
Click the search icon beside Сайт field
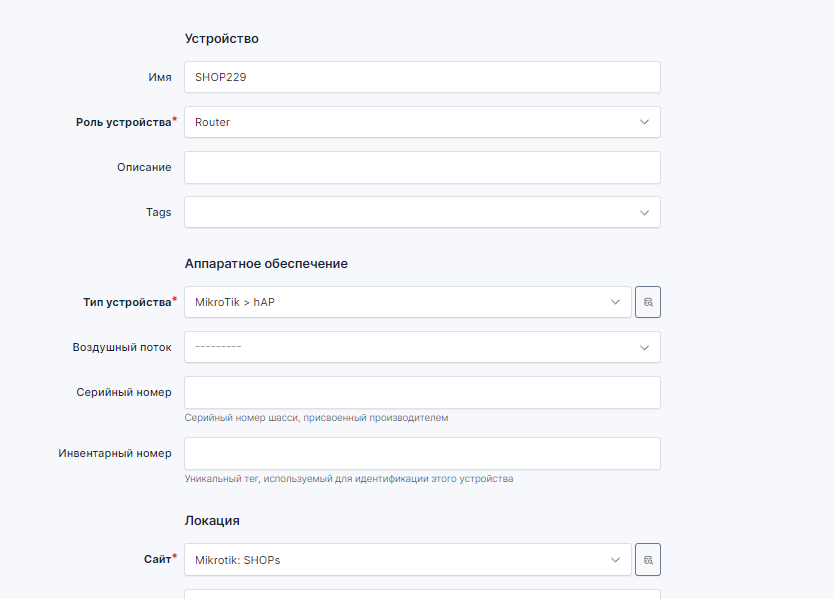tap(648, 560)
